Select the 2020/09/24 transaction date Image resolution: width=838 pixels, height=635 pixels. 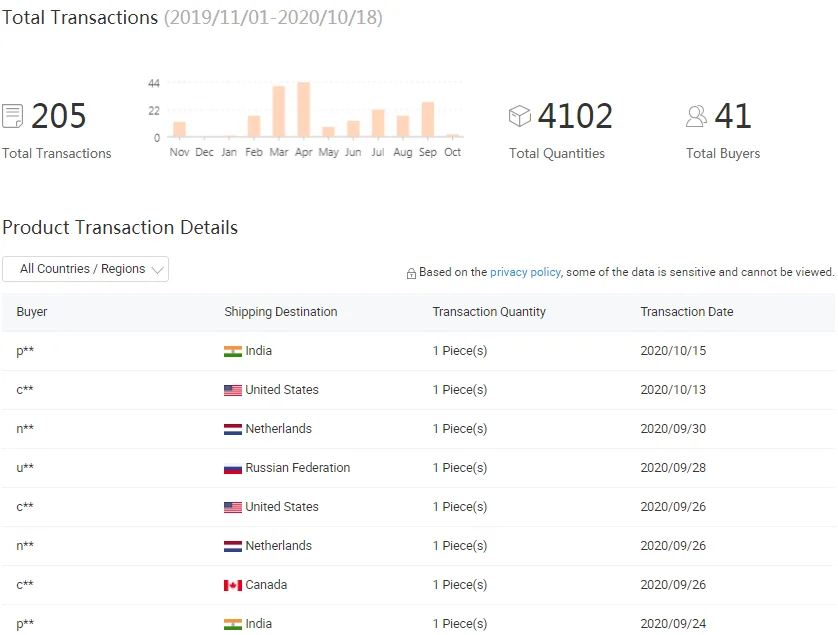tap(673, 624)
